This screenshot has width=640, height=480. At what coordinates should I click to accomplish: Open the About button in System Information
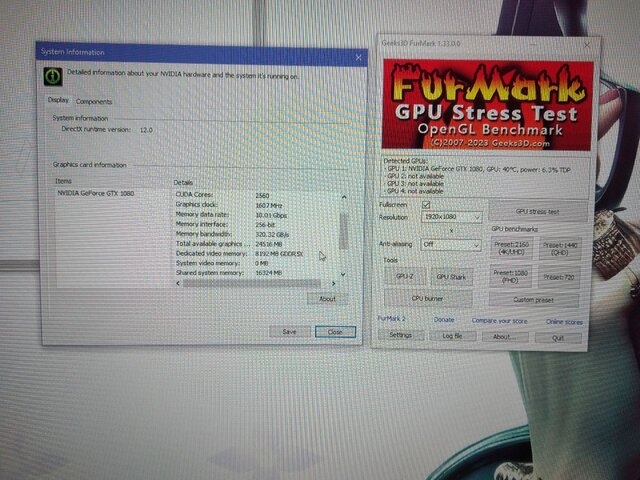[327, 299]
